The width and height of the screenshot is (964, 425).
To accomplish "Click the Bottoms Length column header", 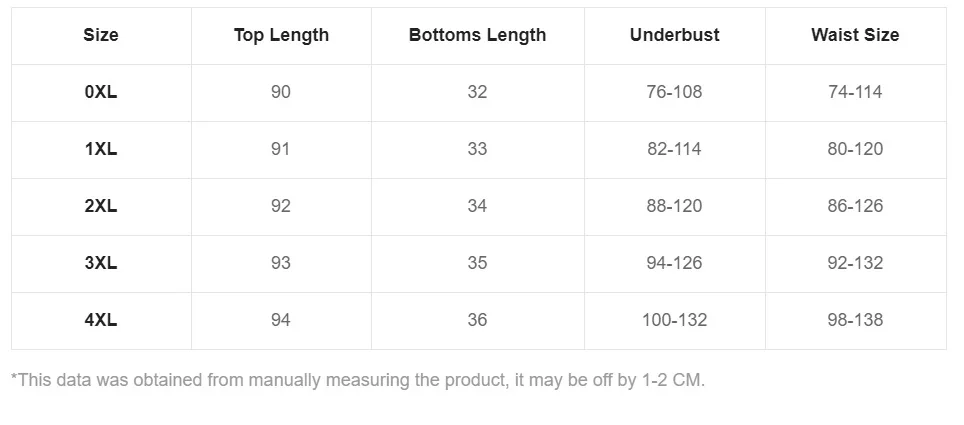I will click(477, 35).
